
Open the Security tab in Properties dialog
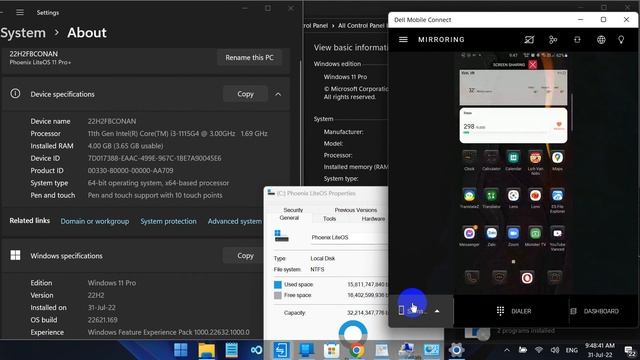[x=293, y=210]
